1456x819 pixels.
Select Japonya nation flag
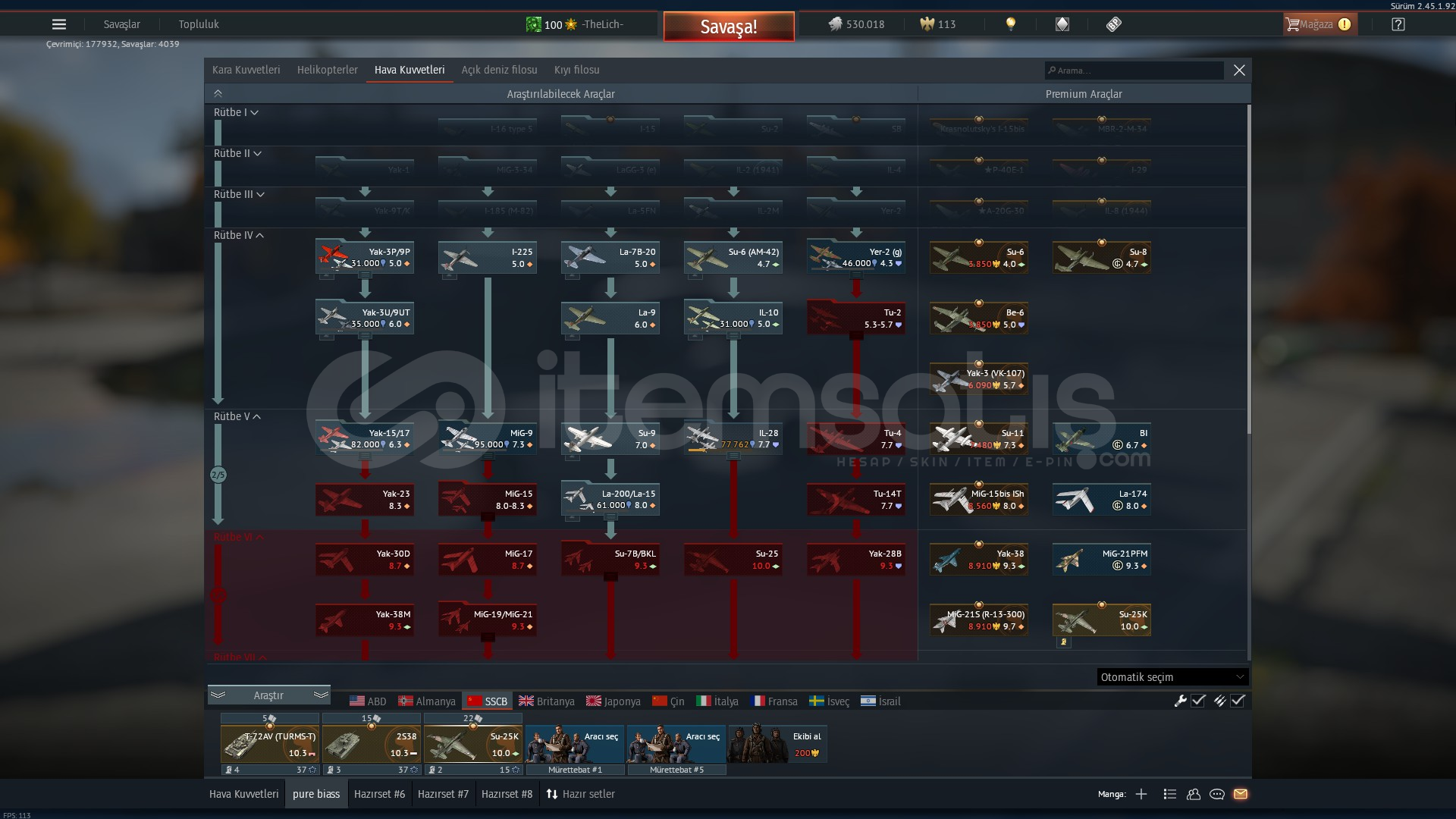click(x=613, y=701)
